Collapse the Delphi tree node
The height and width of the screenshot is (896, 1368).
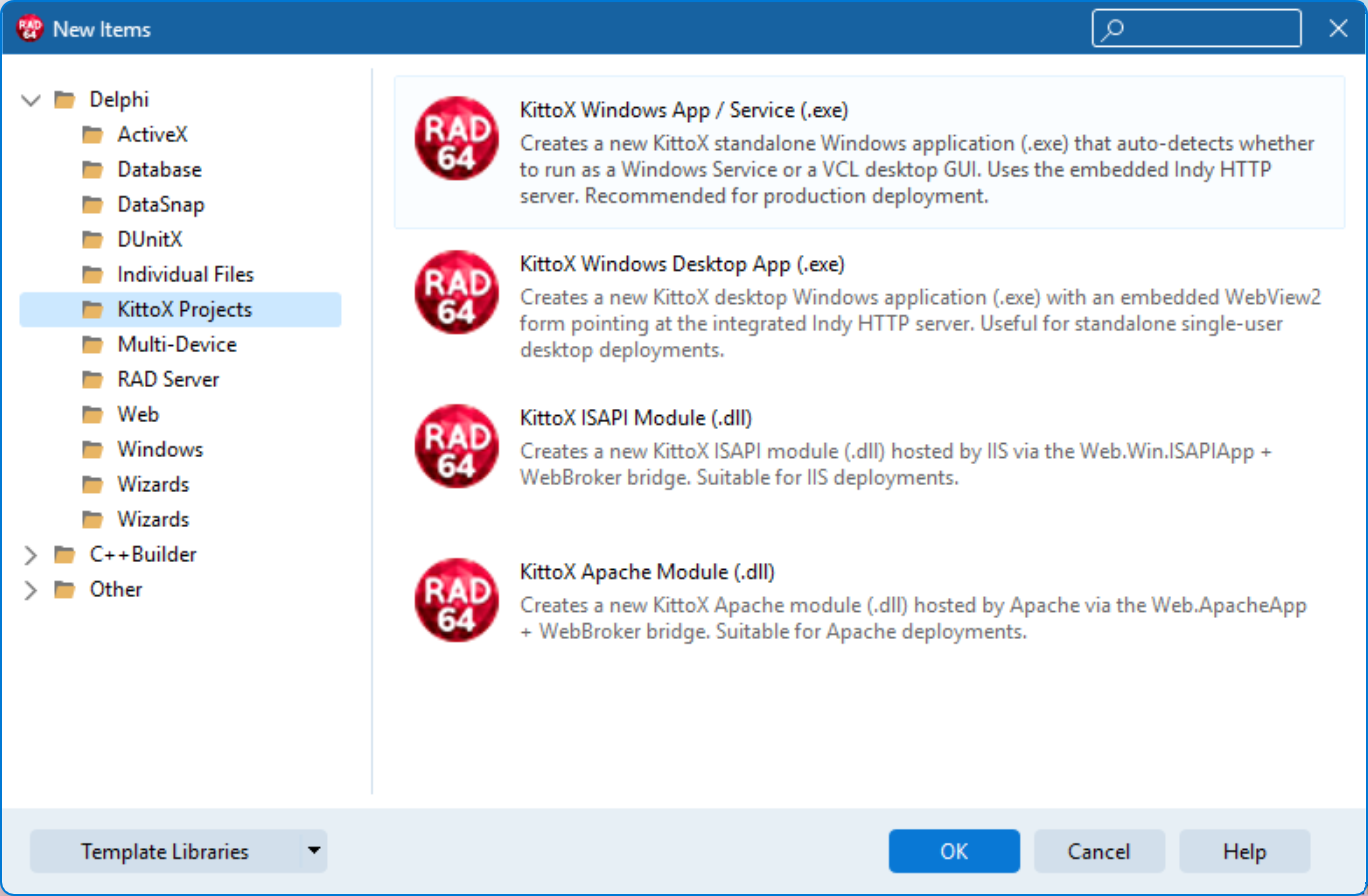click(x=31, y=99)
